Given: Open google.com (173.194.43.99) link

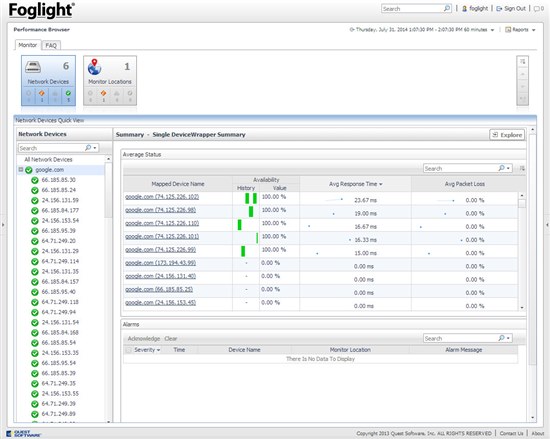Looking at the screenshot, I should click(161, 263).
